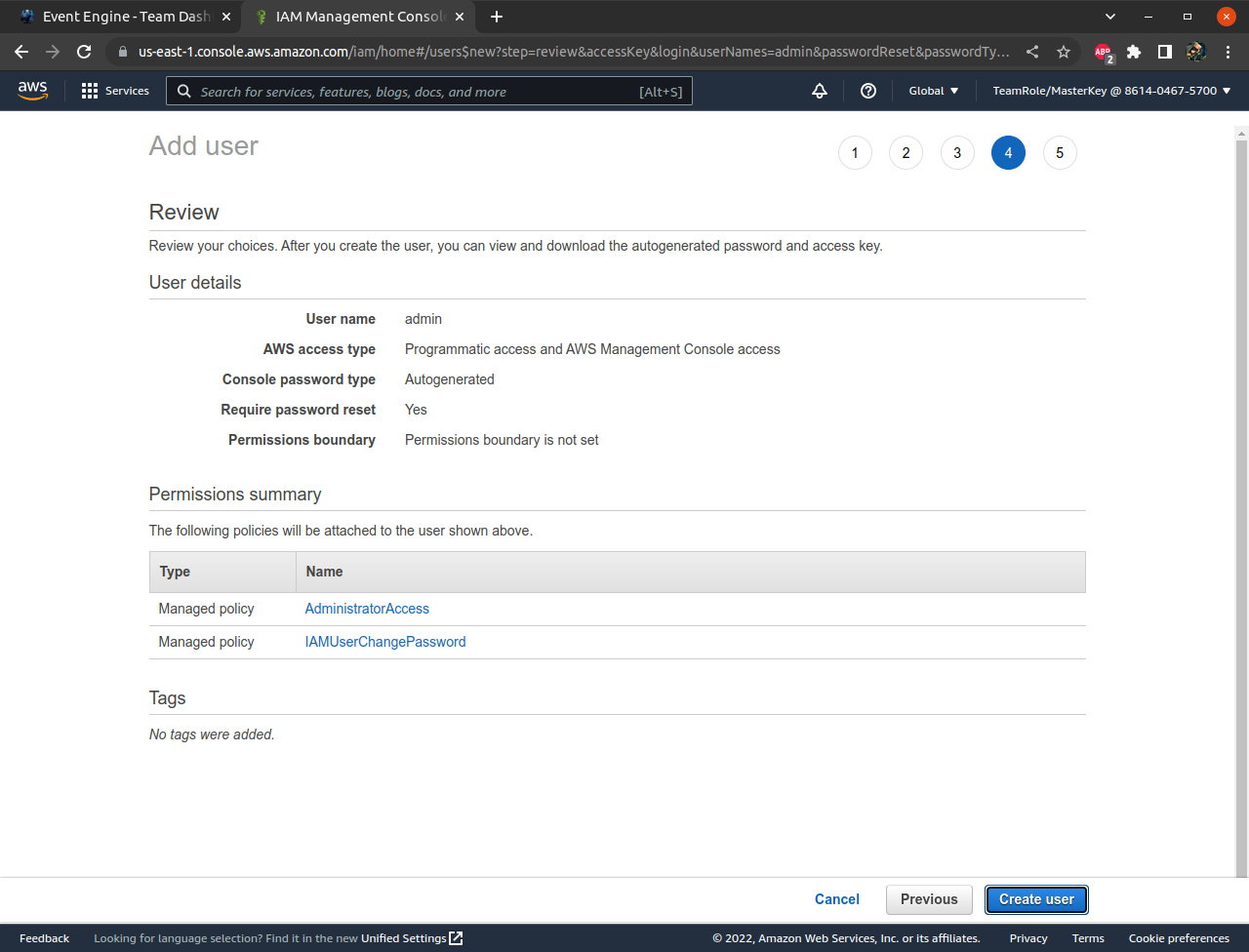Image resolution: width=1249 pixels, height=952 pixels.
Task: Click the user name value admin
Action: coord(423,319)
